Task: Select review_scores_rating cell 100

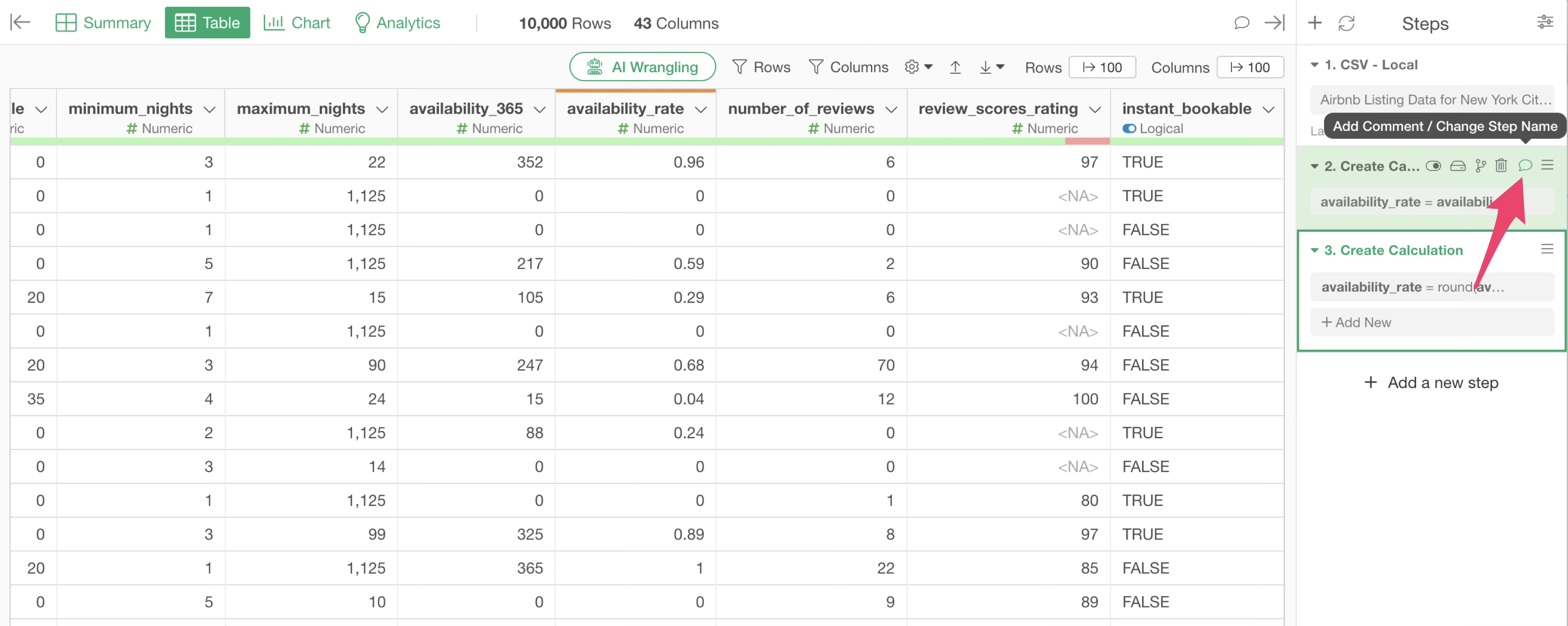Action: point(1009,399)
